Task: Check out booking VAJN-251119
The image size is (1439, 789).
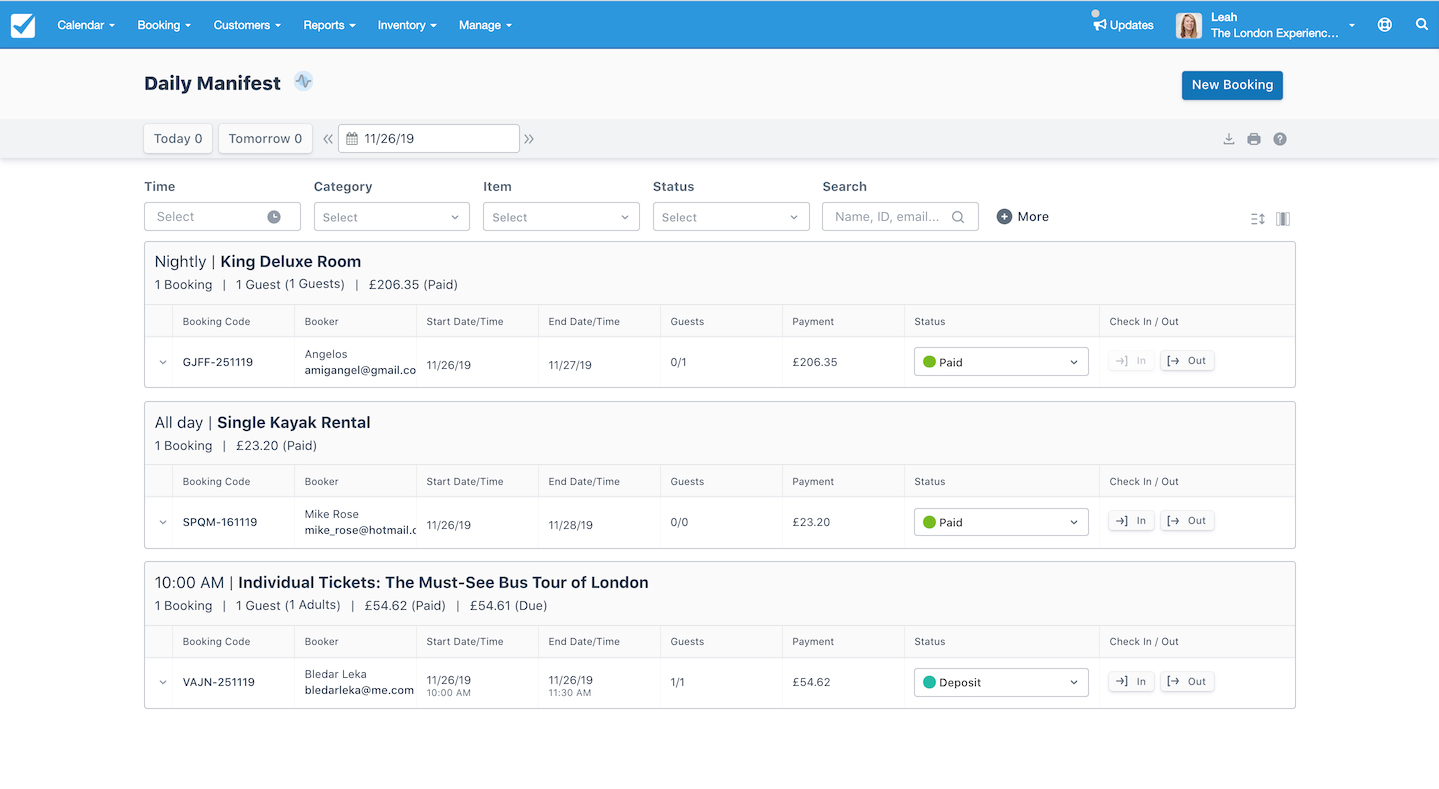Action: [x=1187, y=681]
